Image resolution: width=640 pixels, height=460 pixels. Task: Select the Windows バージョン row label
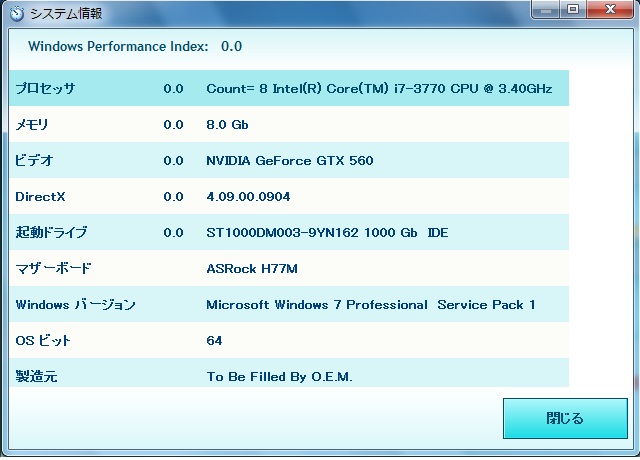pyautogui.click(x=75, y=304)
